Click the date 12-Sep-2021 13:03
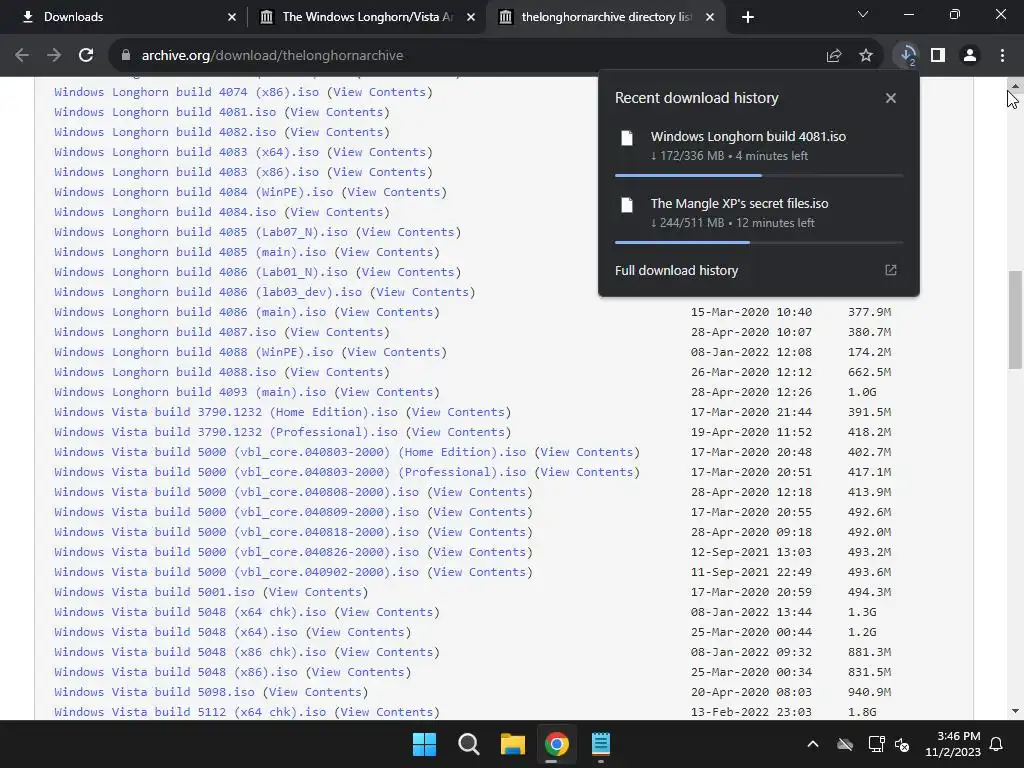Viewport: 1024px width, 768px height. click(751, 552)
